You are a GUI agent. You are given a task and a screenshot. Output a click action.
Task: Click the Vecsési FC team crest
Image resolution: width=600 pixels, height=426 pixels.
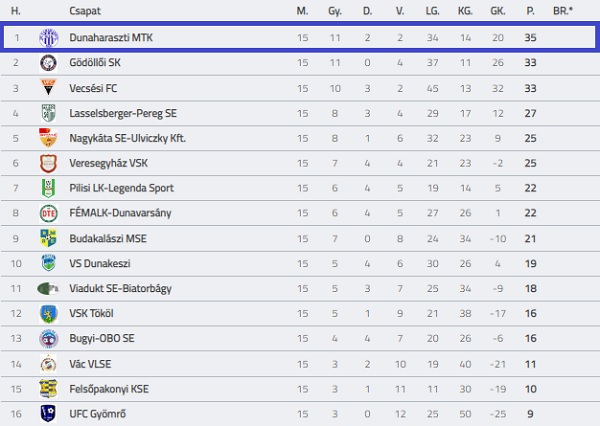click(x=48, y=88)
